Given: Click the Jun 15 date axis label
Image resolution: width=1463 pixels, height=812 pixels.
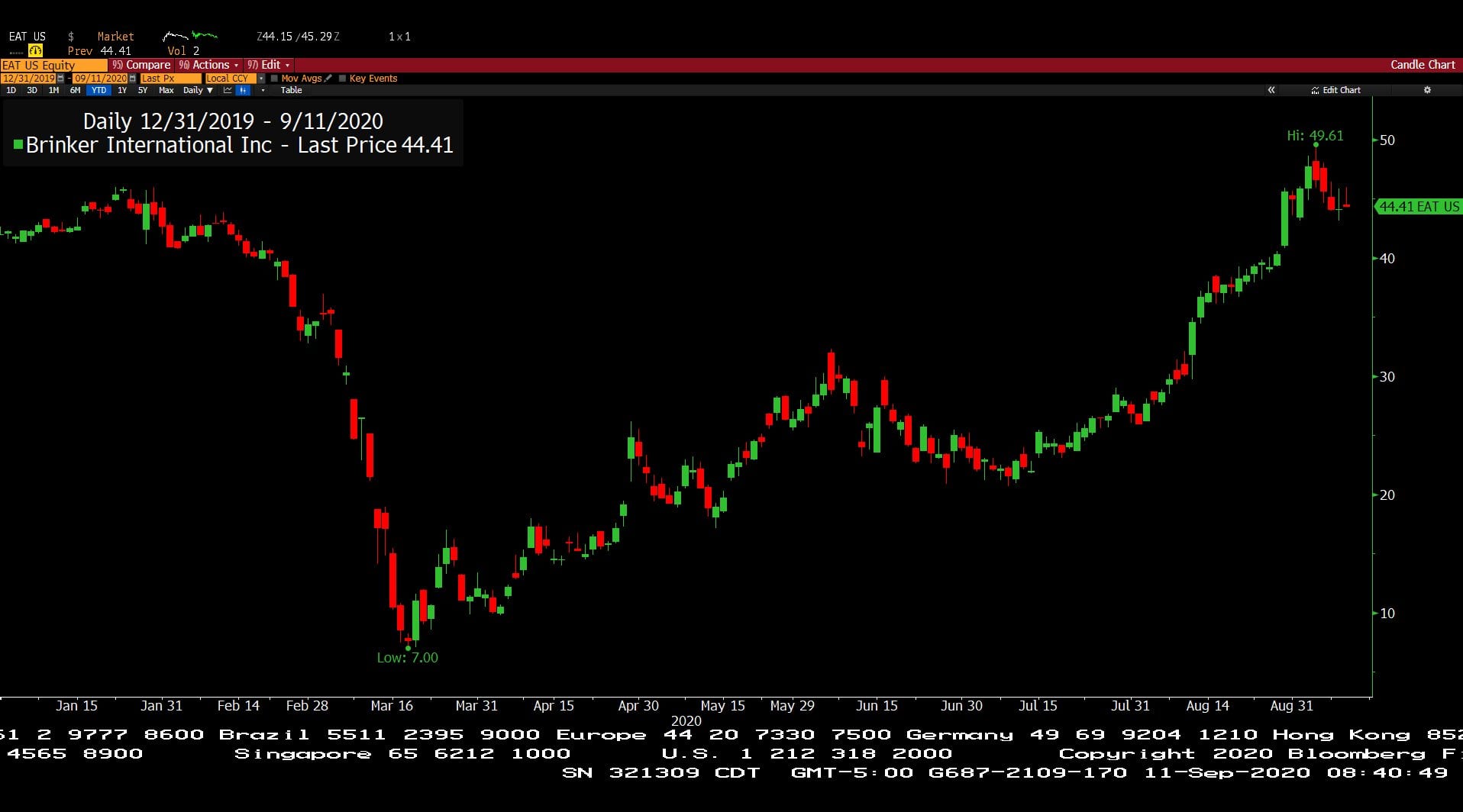Looking at the screenshot, I should (877, 706).
